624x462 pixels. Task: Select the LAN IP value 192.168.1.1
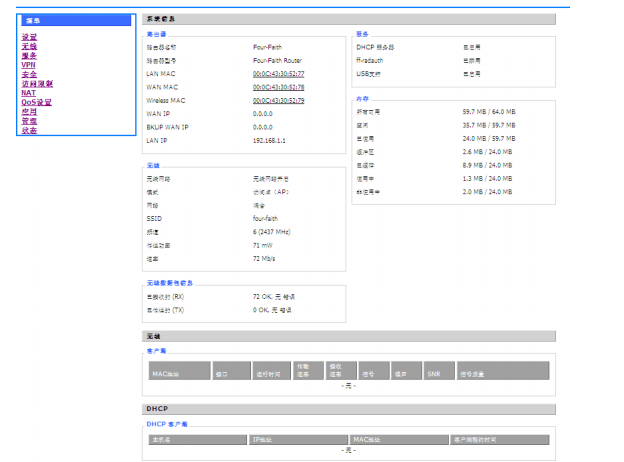[269, 140]
